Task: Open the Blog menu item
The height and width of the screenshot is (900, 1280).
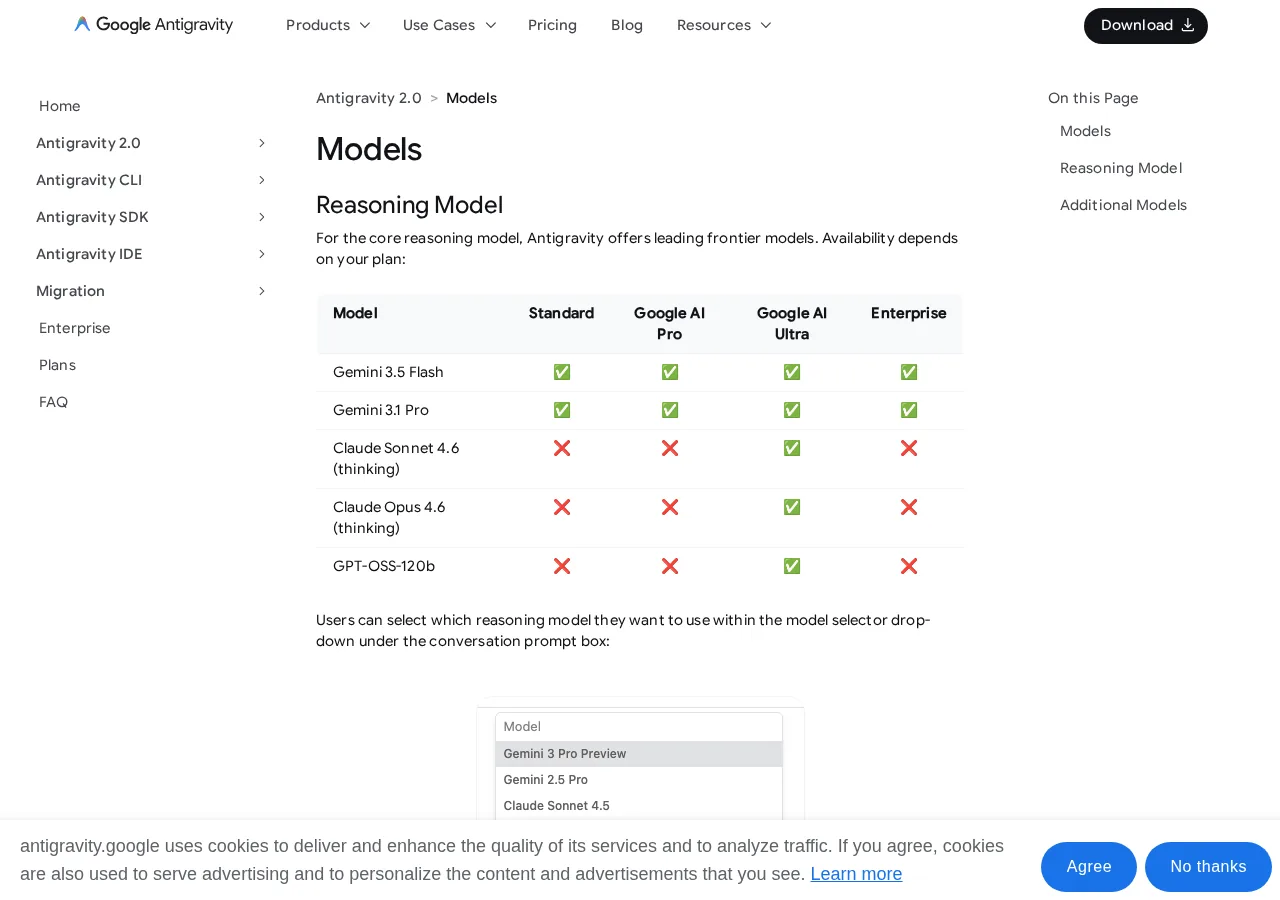Action: [x=627, y=25]
